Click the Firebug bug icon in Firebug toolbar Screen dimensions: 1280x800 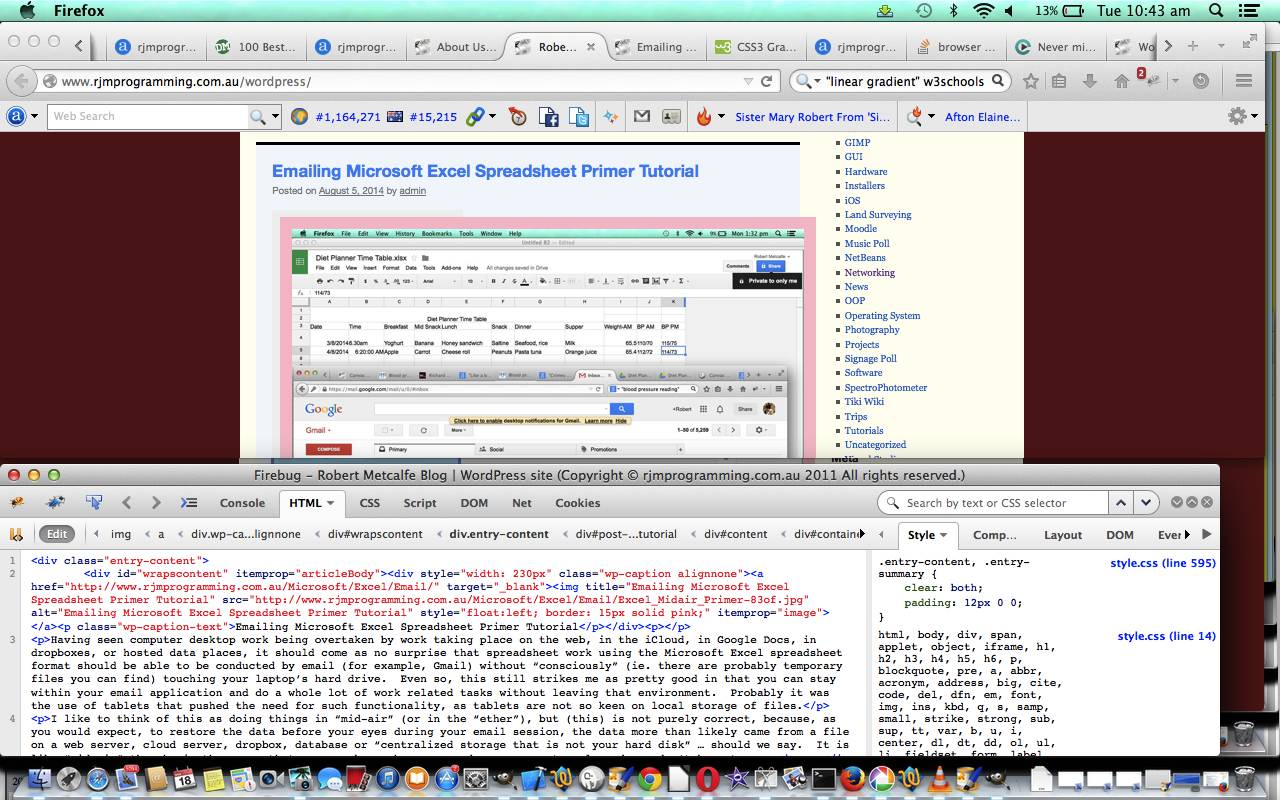(17, 503)
